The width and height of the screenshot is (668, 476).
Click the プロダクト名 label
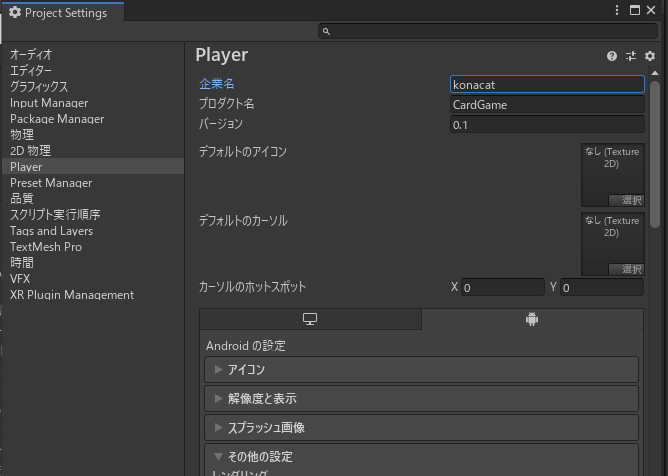(227, 104)
